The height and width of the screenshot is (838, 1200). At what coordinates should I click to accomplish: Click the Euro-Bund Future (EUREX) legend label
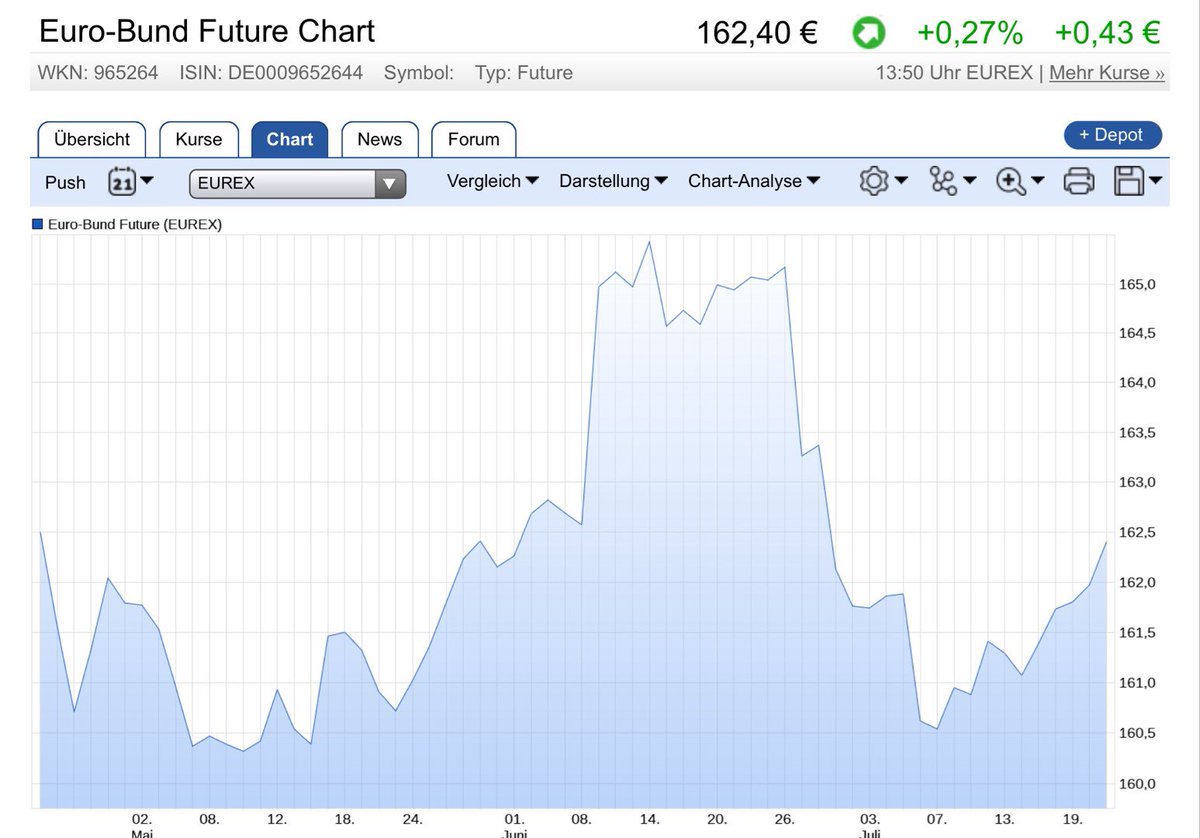pyautogui.click(x=135, y=225)
